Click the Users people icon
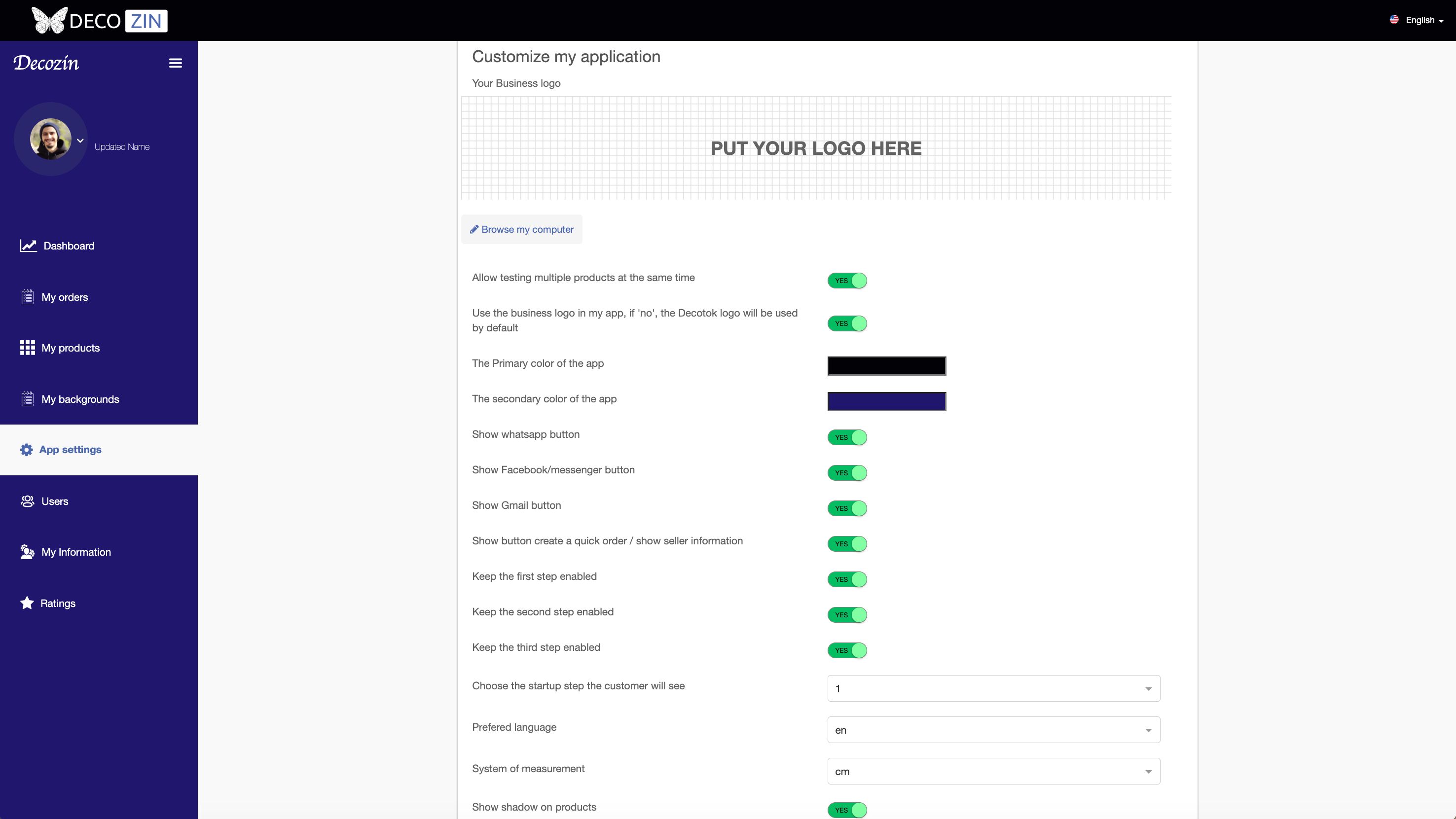This screenshot has width=1456, height=819. coord(27,501)
